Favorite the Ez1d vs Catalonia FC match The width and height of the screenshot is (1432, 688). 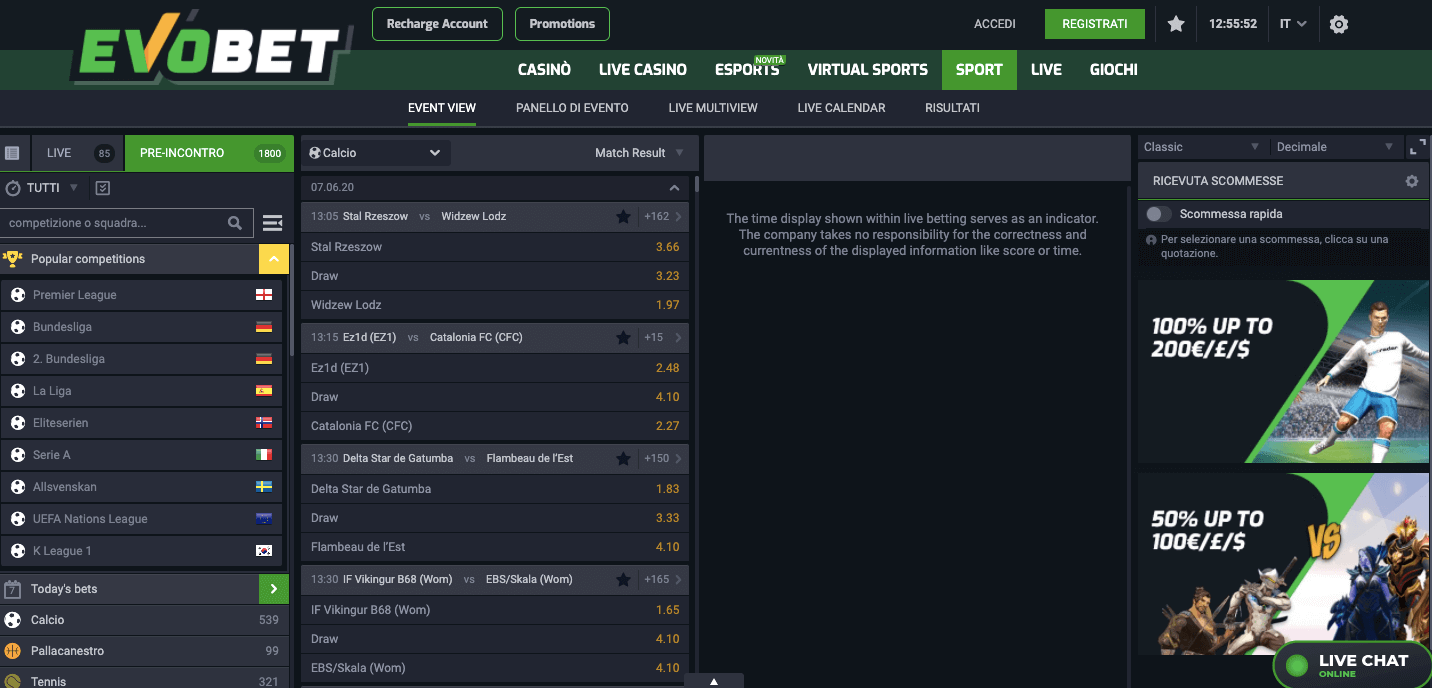623,338
